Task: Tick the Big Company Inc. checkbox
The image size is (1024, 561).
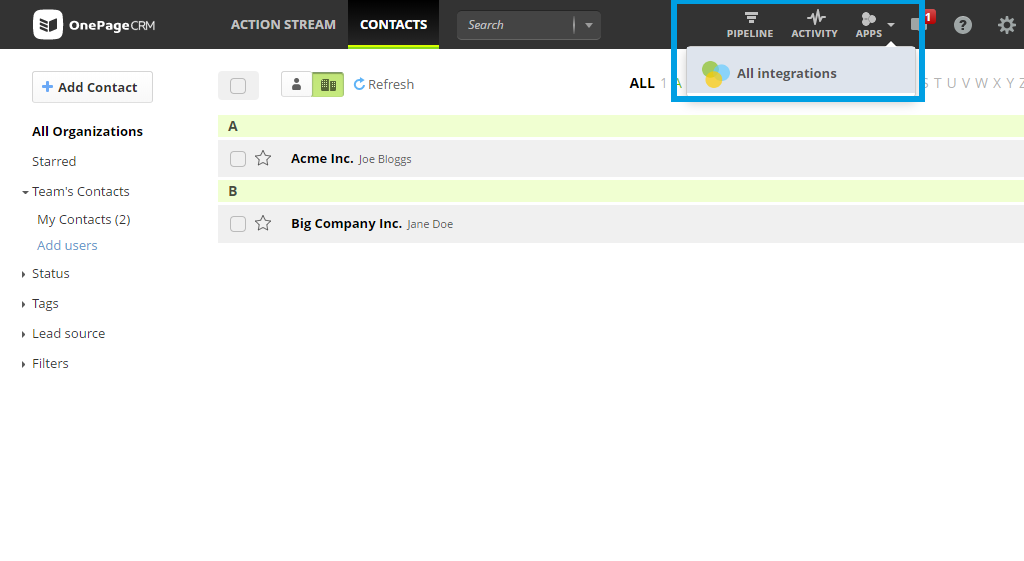Action: point(238,224)
